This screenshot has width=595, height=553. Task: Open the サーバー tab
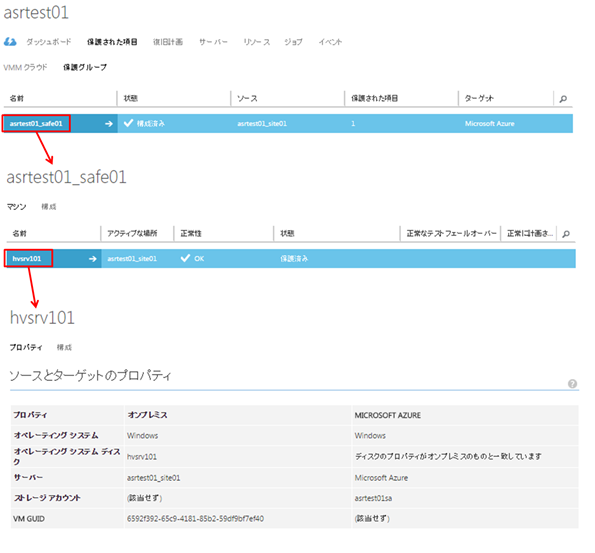point(213,42)
